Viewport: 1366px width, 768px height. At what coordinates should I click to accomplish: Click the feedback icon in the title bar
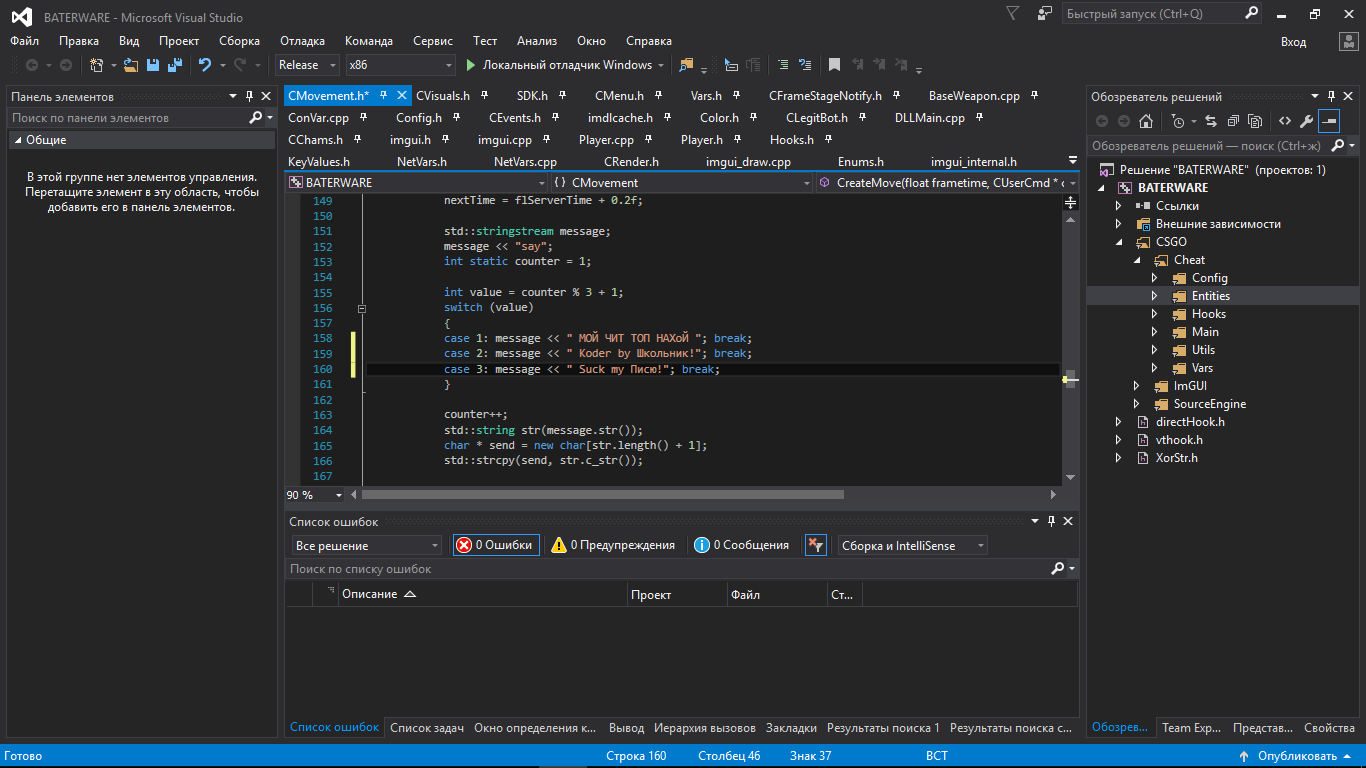click(1045, 14)
